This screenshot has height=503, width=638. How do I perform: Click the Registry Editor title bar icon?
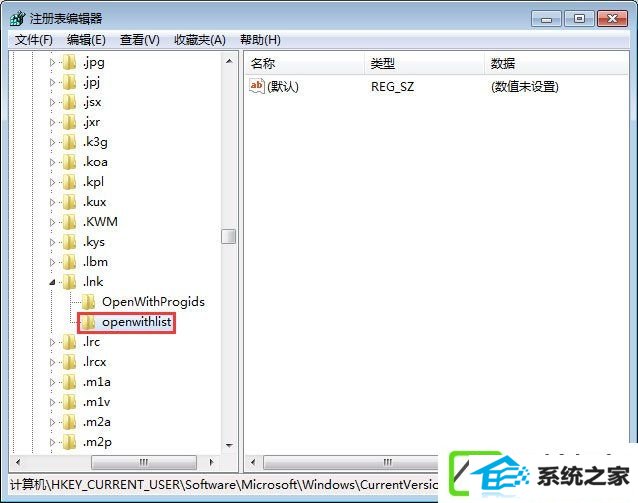(x=17, y=18)
